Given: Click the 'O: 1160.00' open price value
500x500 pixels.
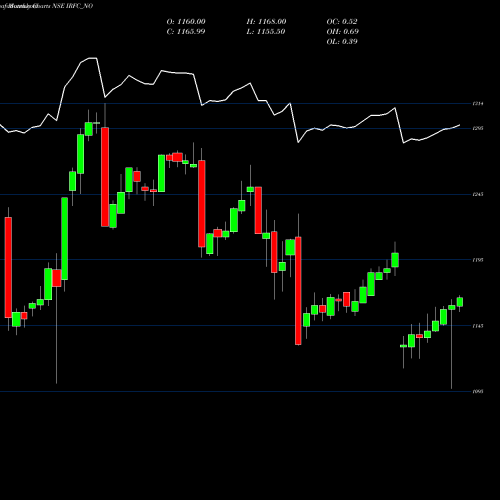Looking at the screenshot, I should tap(186, 22).
